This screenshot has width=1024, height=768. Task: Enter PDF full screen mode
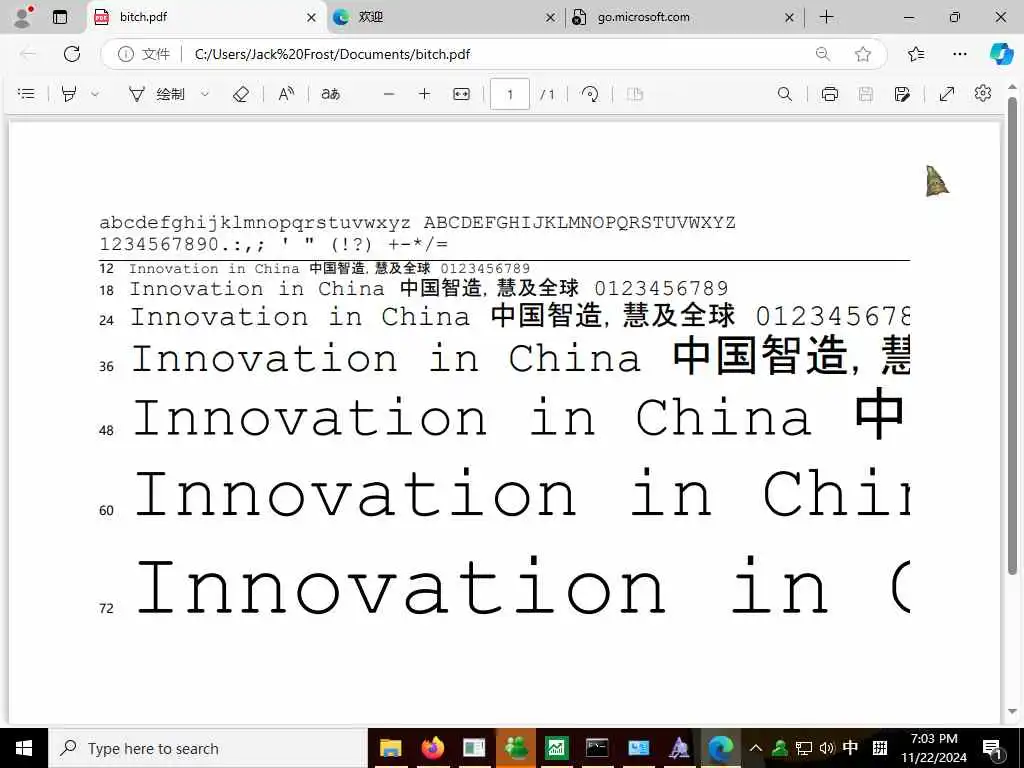click(x=946, y=94)
